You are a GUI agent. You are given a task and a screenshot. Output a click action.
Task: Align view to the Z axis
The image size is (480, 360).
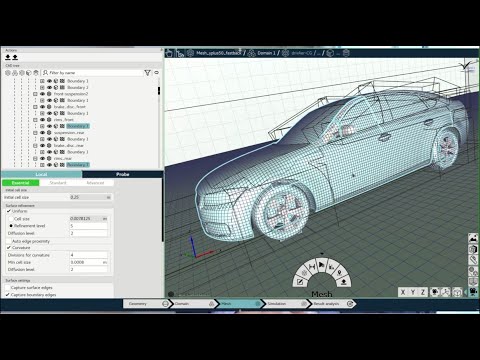[423, 292]
